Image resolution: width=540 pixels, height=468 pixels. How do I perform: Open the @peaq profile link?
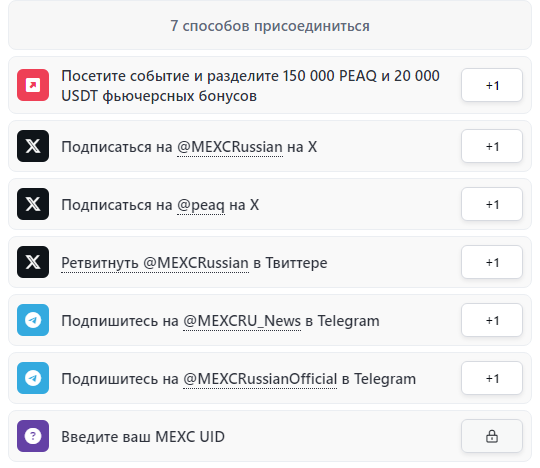201,205
